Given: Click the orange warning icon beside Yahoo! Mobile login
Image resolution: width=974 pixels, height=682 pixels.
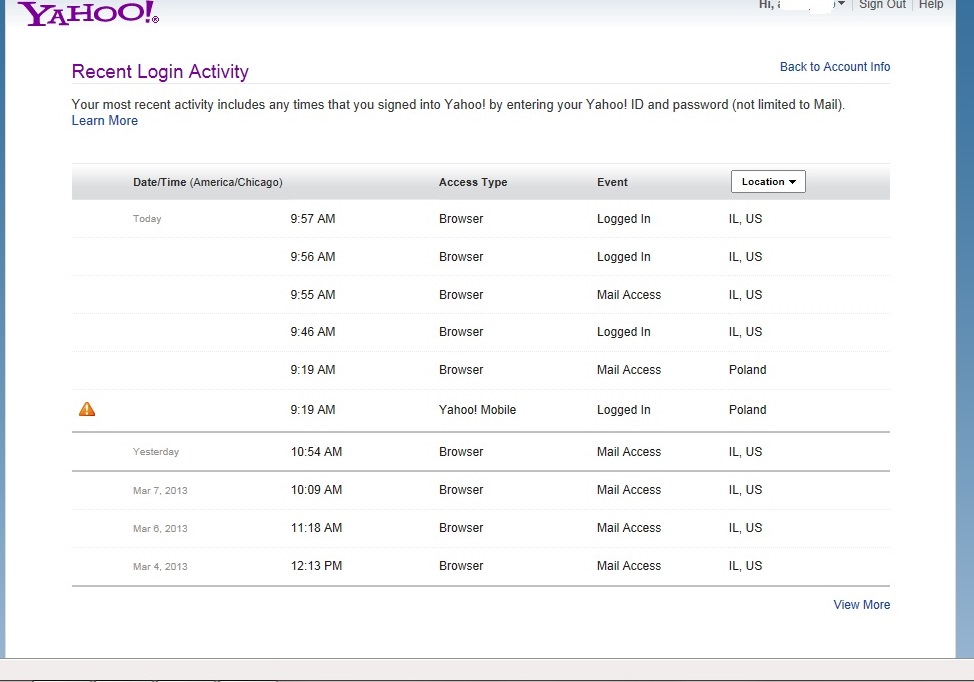Looking at the screenshot, I should pos(87,409).
